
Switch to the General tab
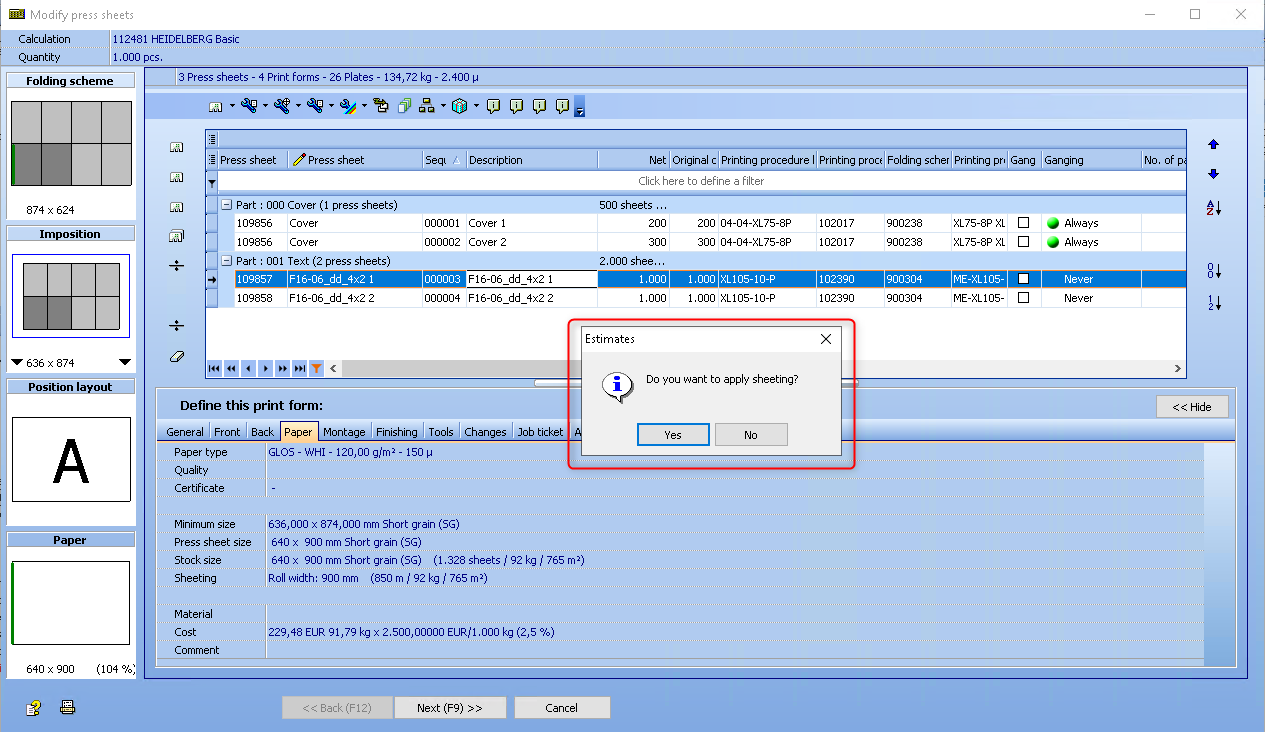point(185,432)
